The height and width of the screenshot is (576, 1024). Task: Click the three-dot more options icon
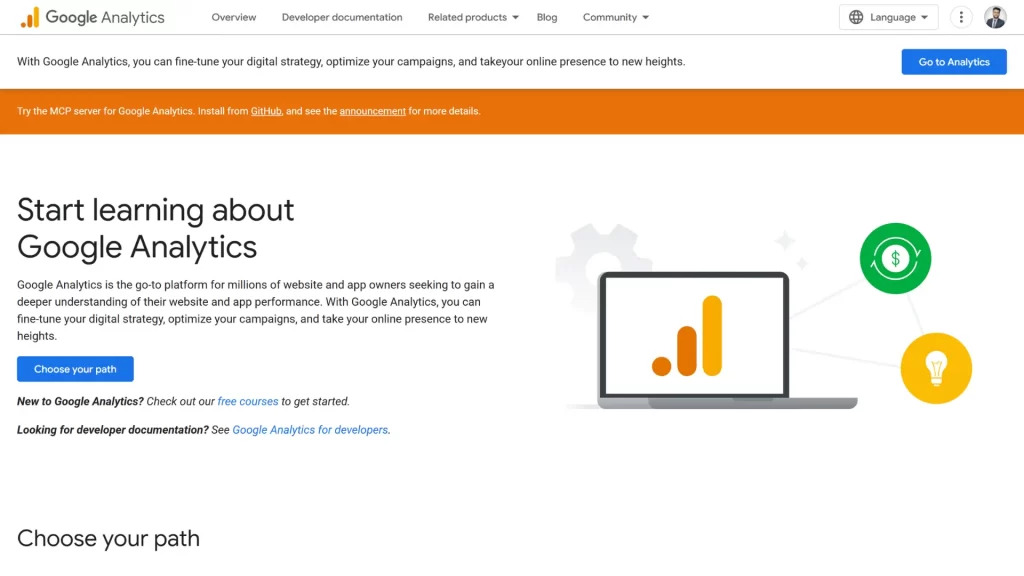click(961, 17)
